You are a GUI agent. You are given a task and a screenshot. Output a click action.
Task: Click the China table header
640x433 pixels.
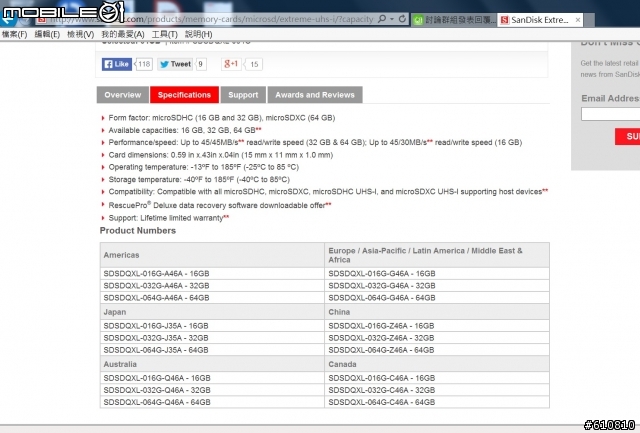(437, 312)
